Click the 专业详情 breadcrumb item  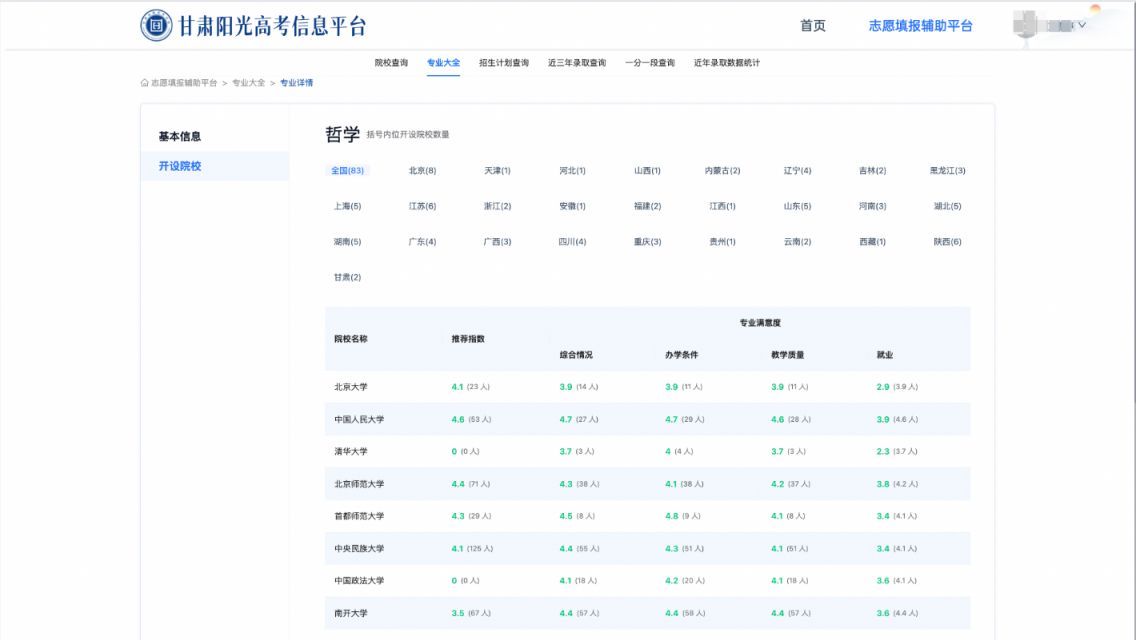click(296, 83)
